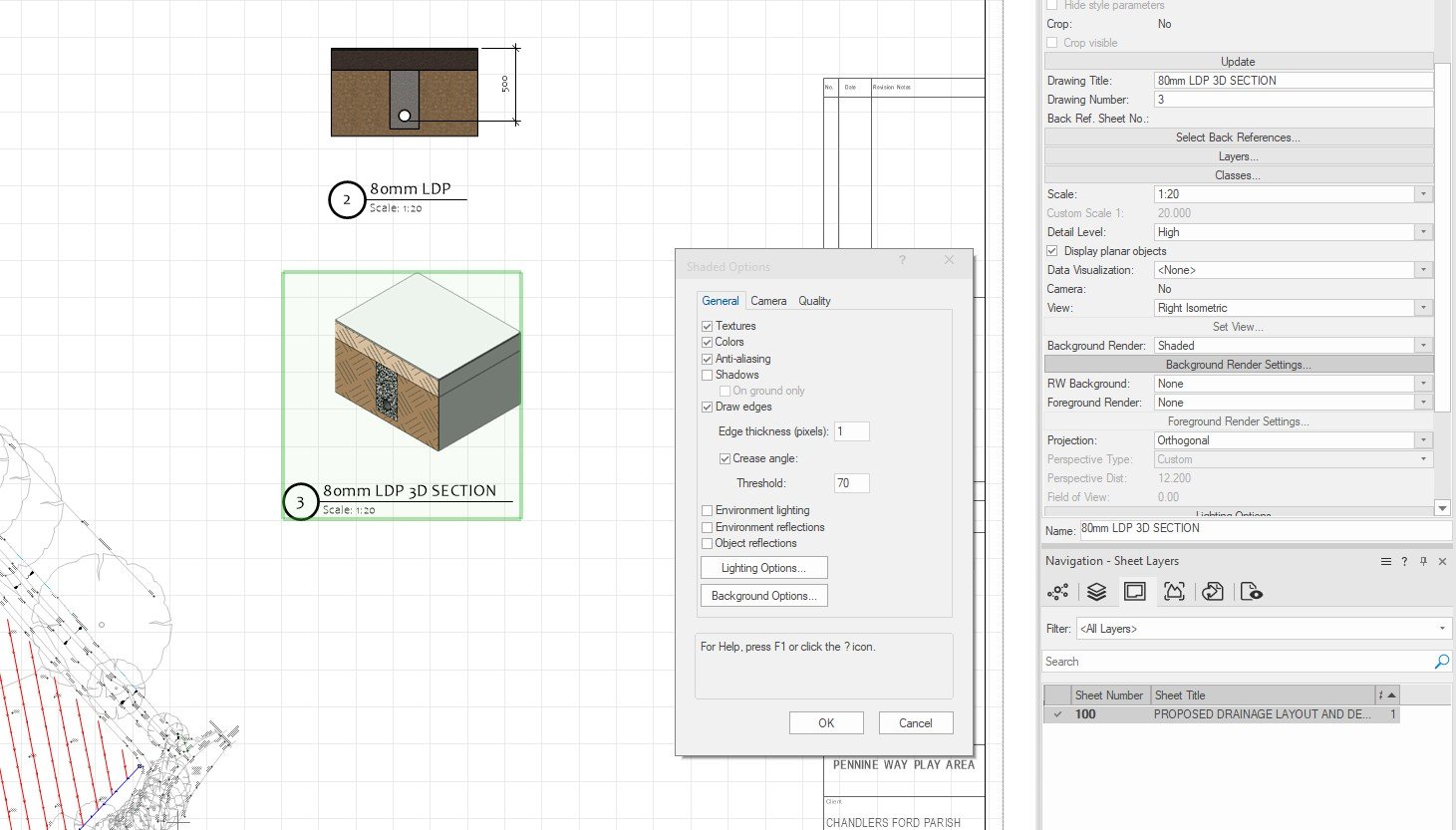Switch to the Camera tab in Shaded Options
The width and height of the screenshot is (1456, 830).
pos(768,300)
